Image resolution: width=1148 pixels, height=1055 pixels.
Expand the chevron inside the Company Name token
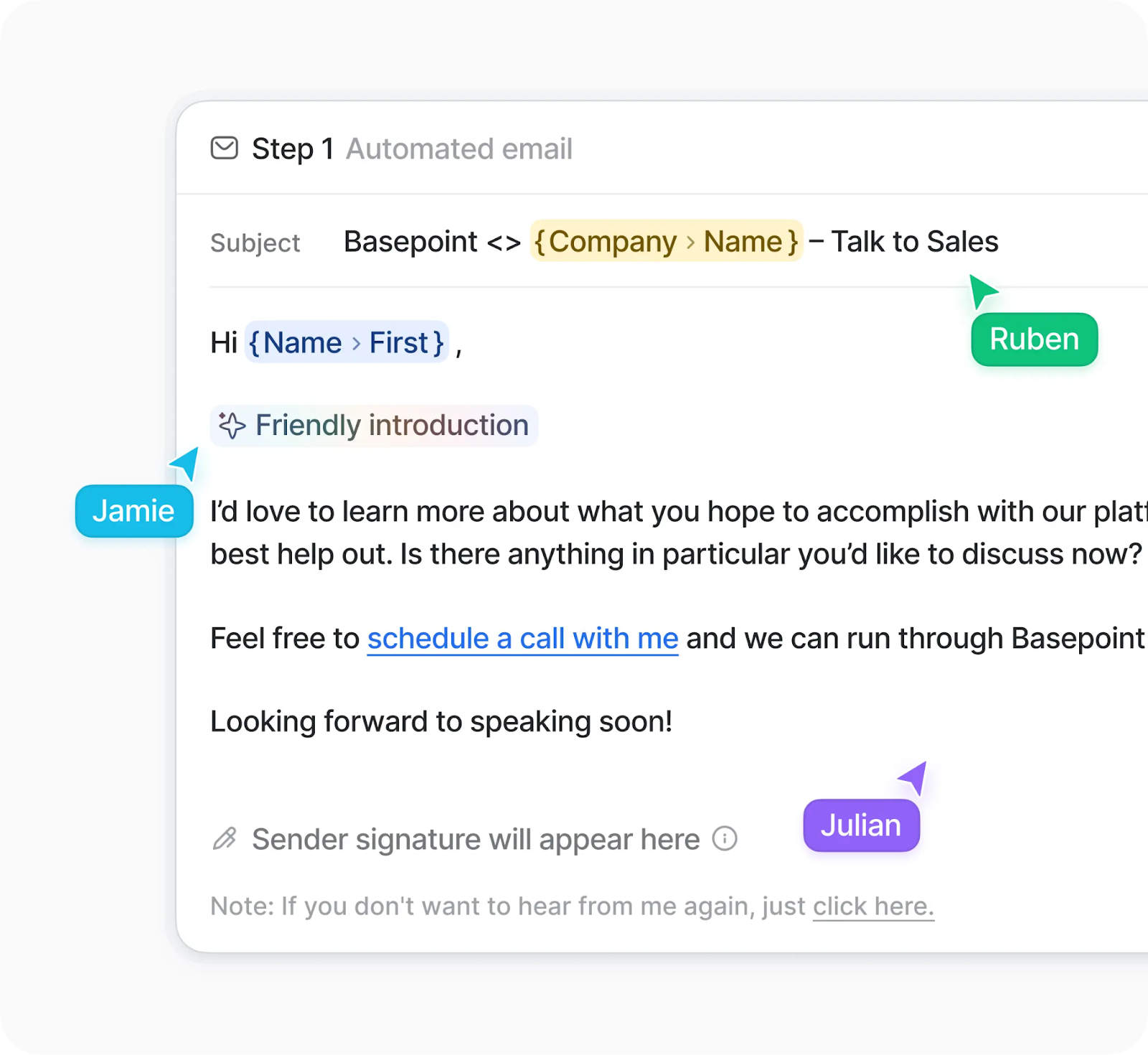coord(690,242)
